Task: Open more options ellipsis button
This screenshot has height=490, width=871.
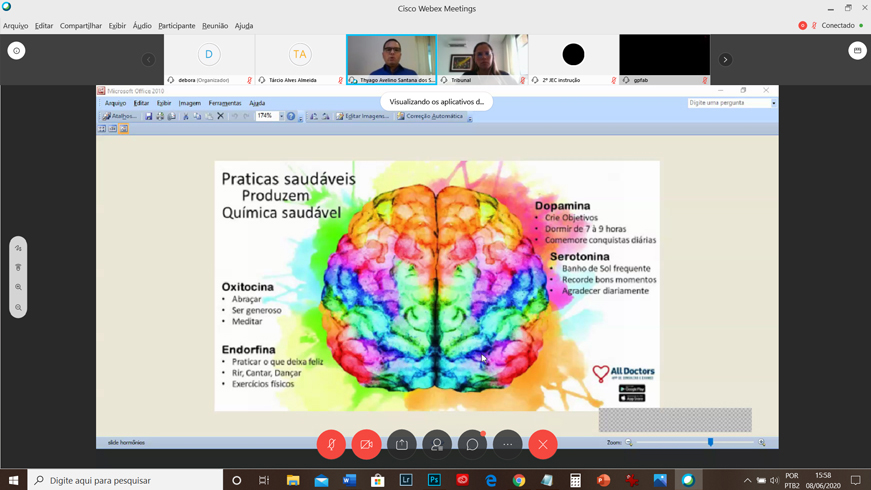Action: (x=508, y=444)
